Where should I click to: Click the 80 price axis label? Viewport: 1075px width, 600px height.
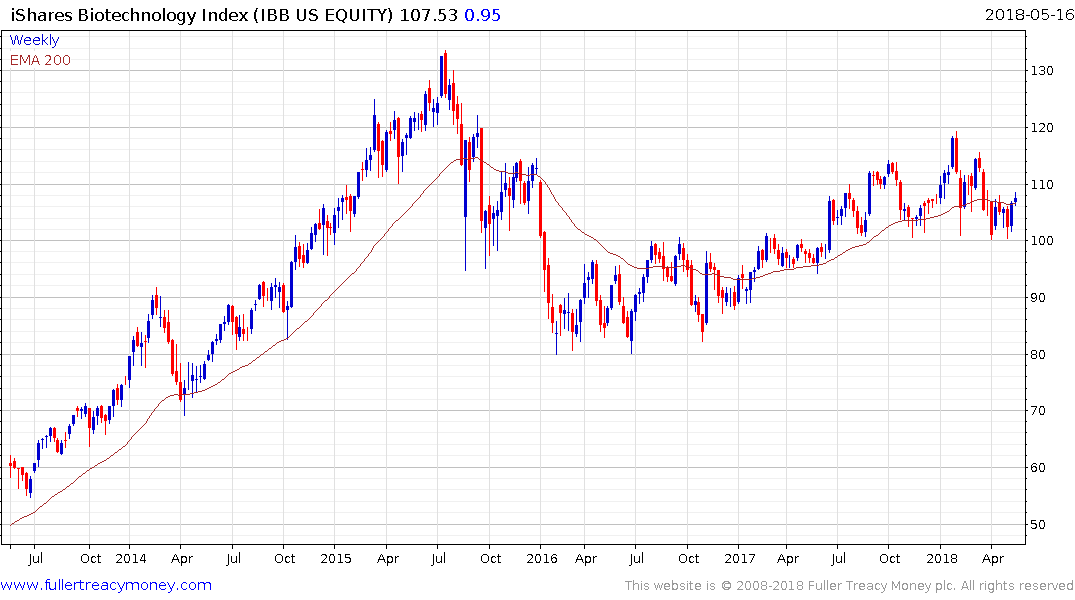coord(1037,355)
